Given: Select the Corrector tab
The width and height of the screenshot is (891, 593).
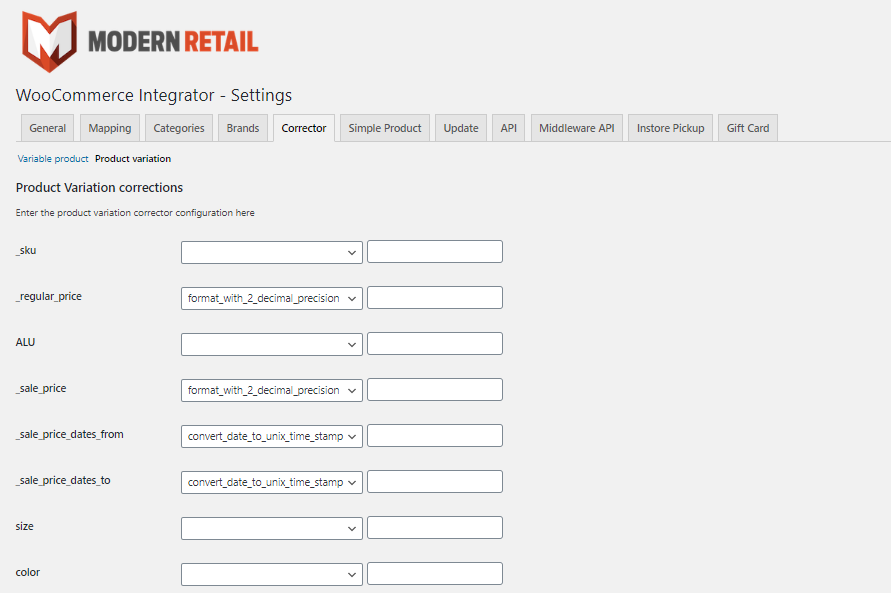Looking at the screenshot, I should [304, 128].
